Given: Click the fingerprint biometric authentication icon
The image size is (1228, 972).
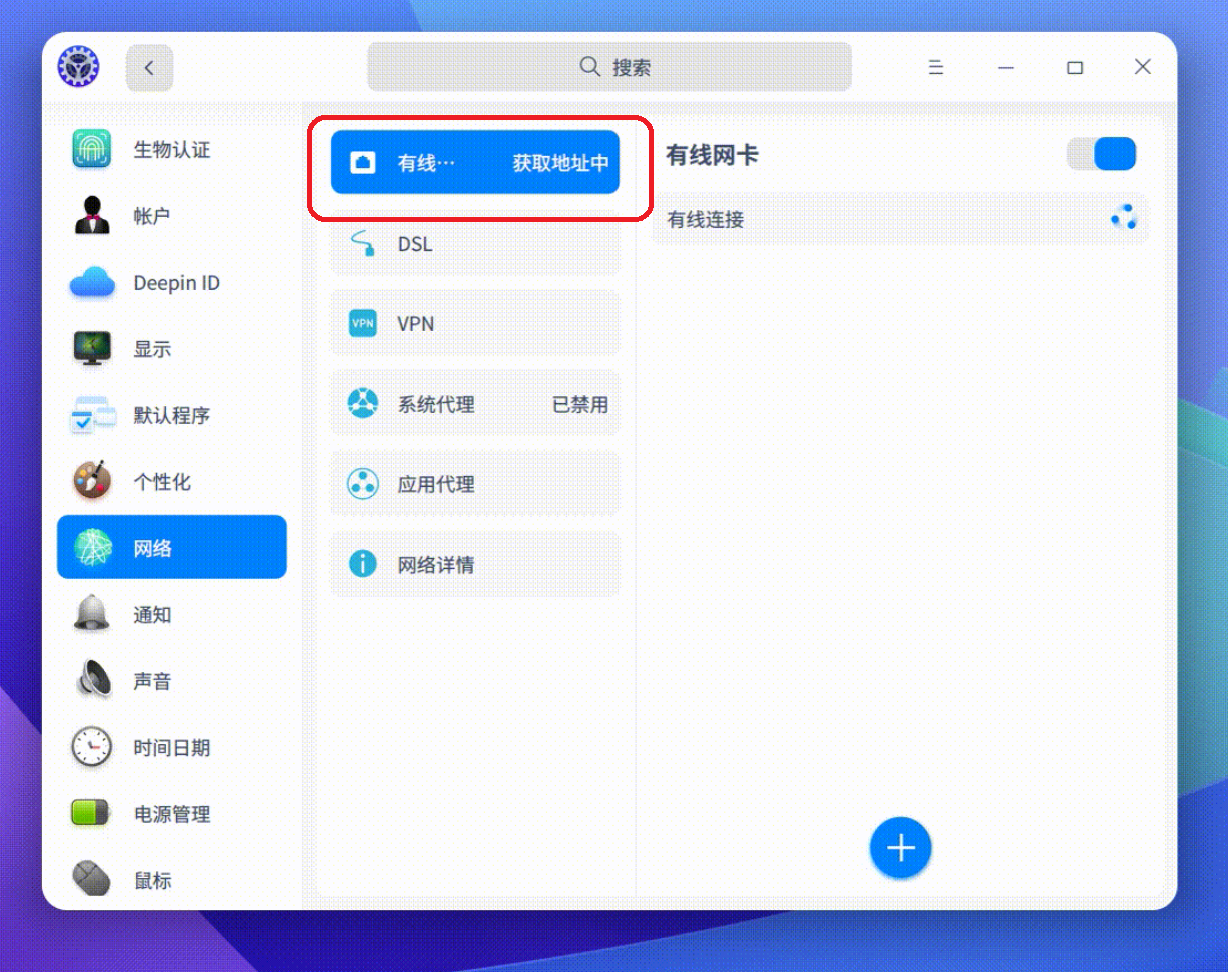Looking at the screenshot, I should [92, 150].
